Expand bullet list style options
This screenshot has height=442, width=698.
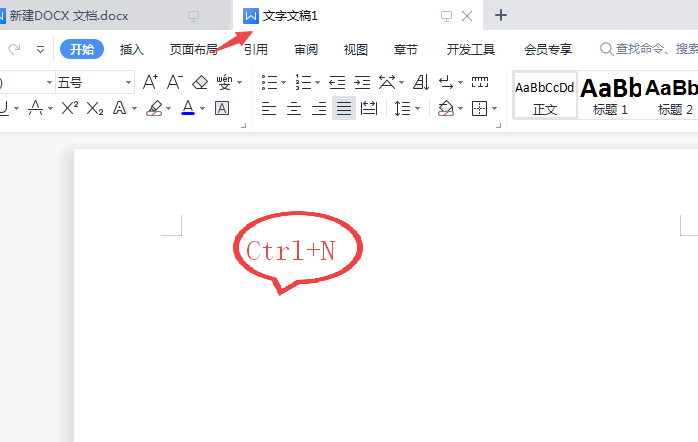(283, 82)
